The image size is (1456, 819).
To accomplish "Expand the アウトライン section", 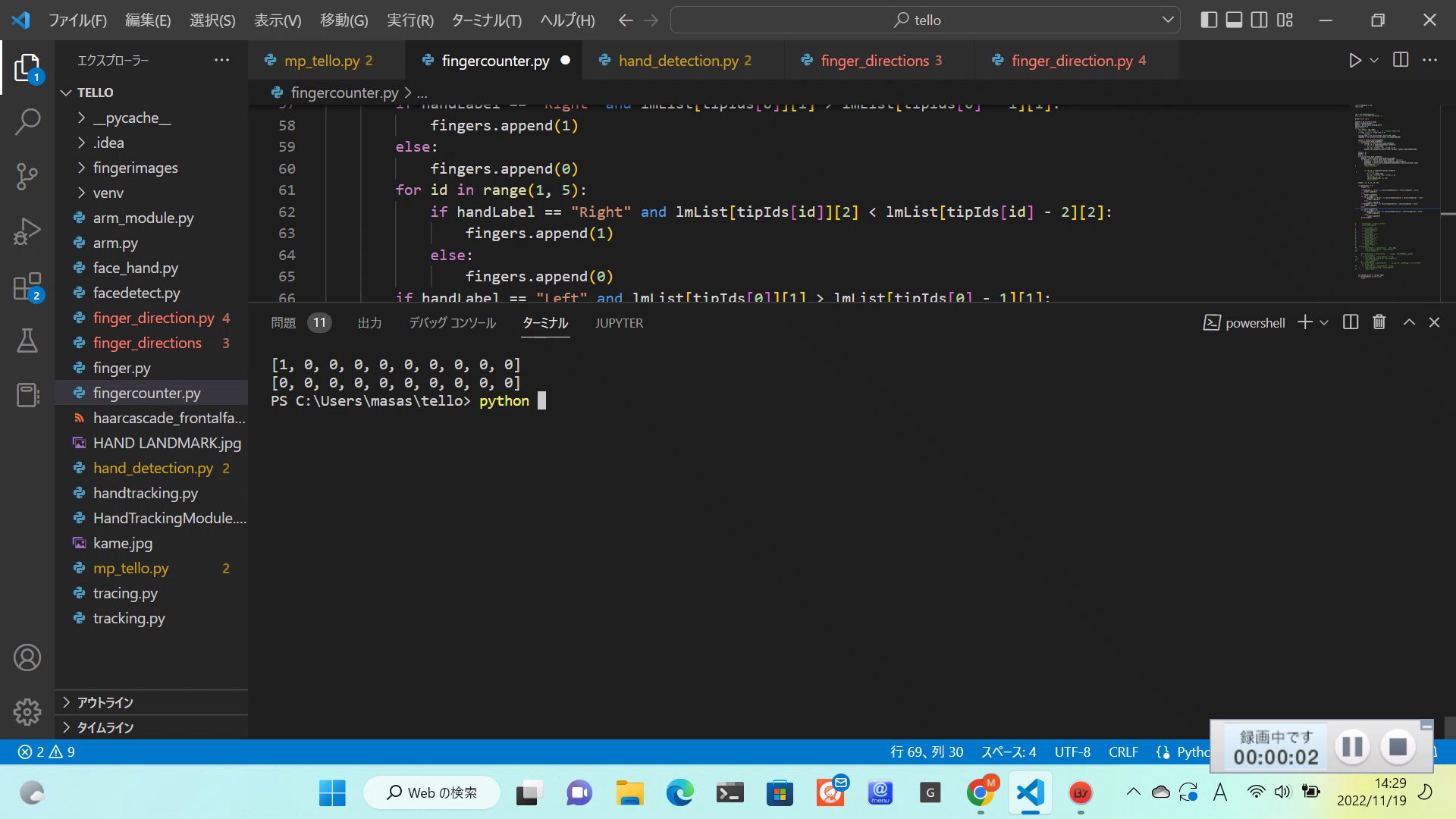I will [x=152, y=702].
